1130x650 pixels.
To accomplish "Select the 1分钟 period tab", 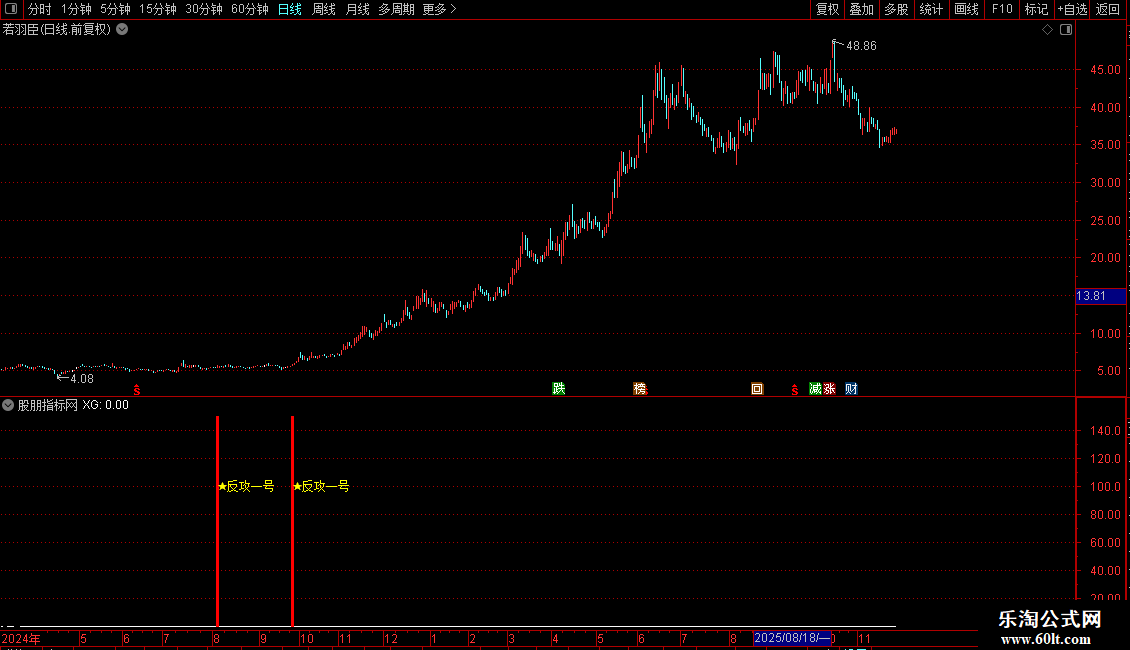I will click(x=76, y=9).
